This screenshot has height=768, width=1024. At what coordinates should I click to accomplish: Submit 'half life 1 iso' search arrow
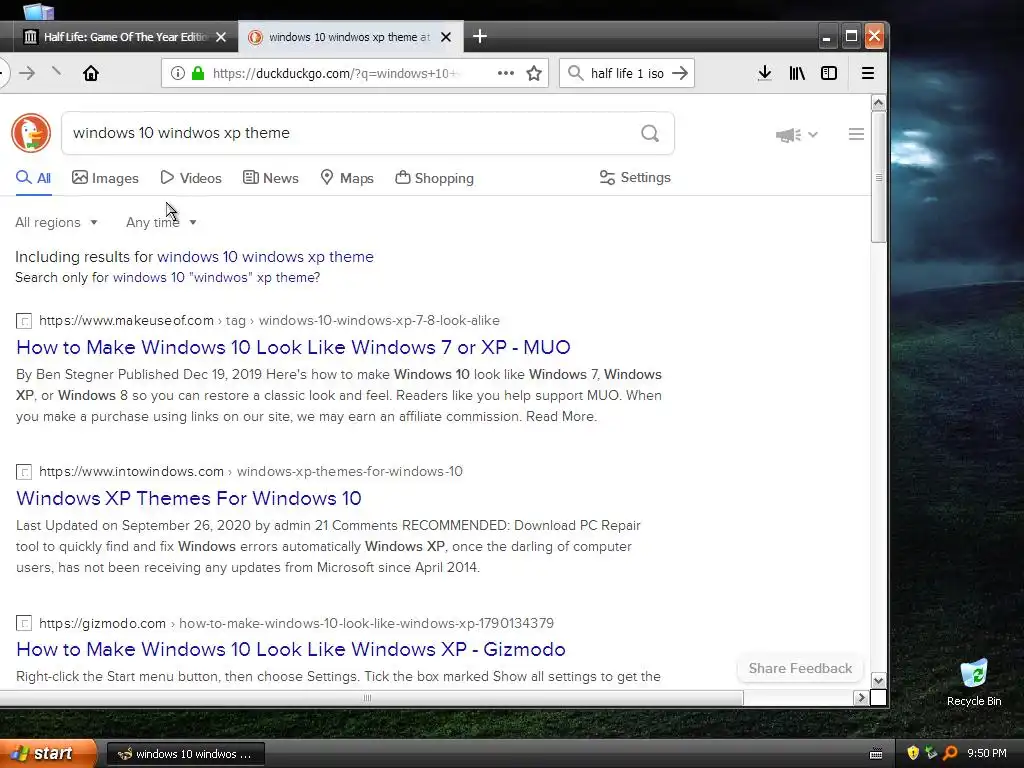(x=680, y=73)
